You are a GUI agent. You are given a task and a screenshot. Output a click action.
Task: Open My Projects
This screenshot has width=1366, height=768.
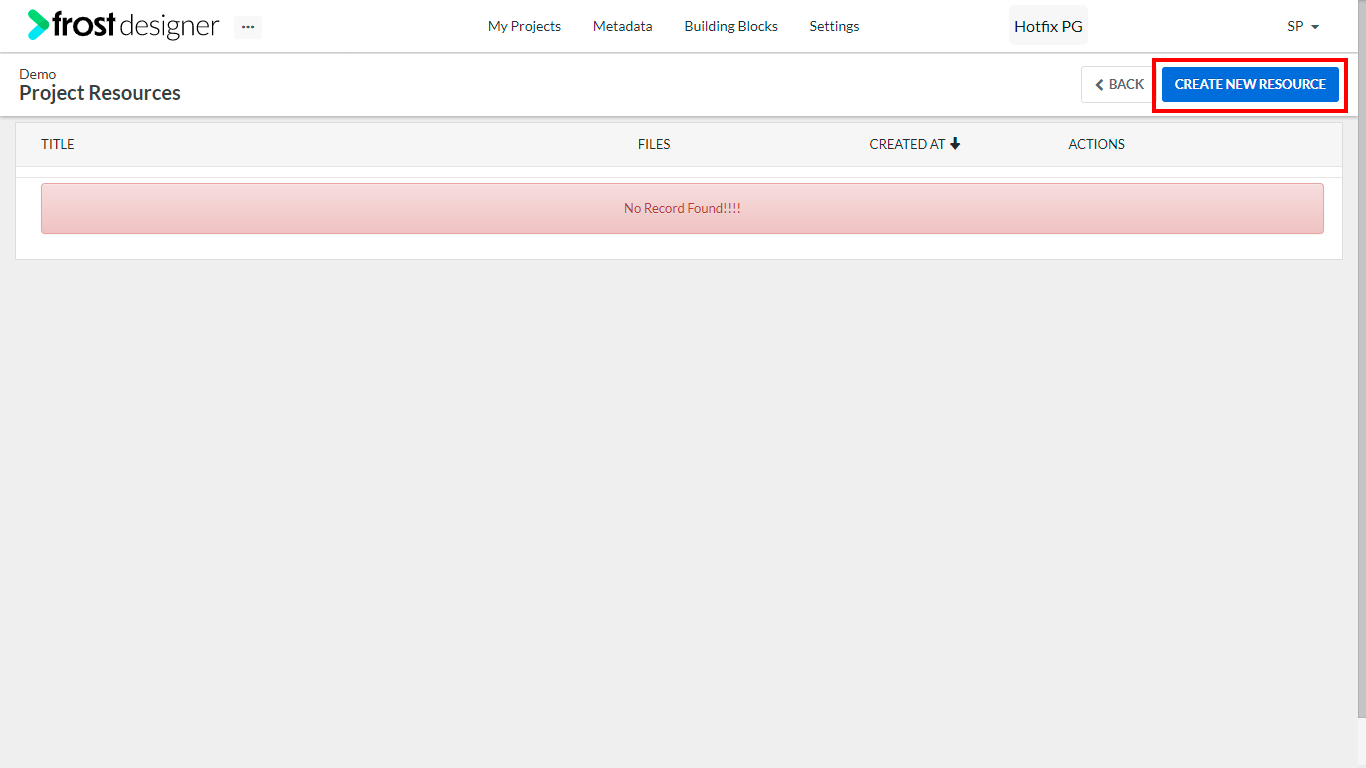[x=524, y=26]
